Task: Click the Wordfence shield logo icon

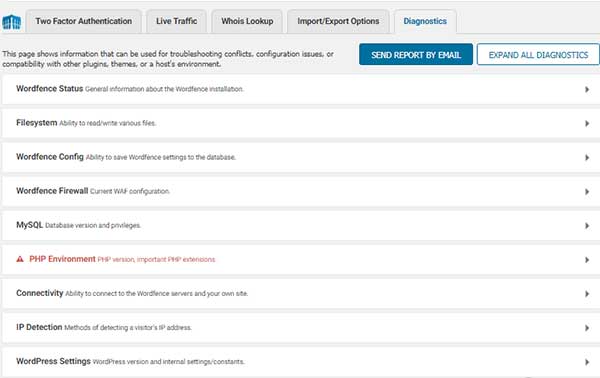Action: click(x=11, y=22)
